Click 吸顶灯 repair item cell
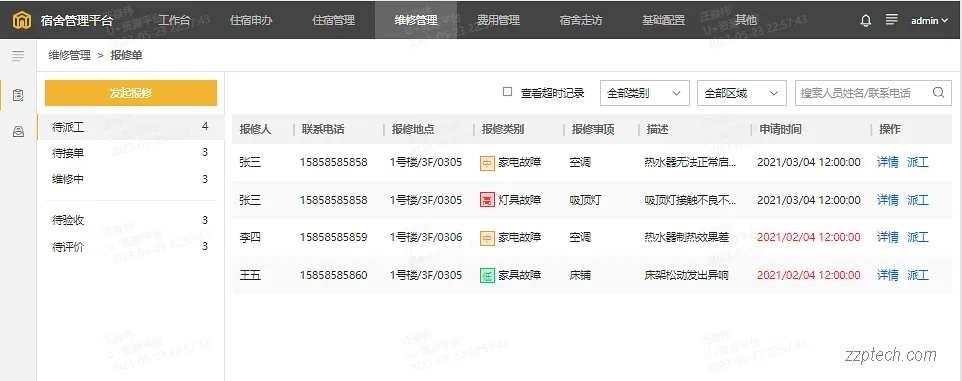Viewport: 962px width, 381px height. (x=585, y=200)
